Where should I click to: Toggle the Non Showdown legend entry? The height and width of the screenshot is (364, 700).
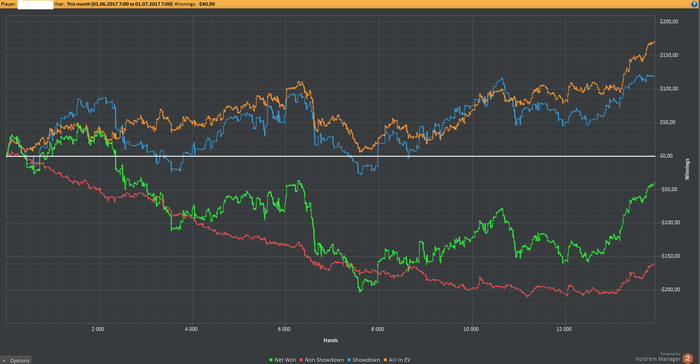321,360
